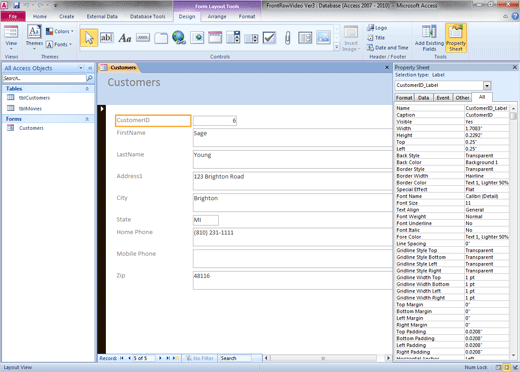
Task: Open the Property Sheet object selector dropdown
Action: tap(487, 86)
